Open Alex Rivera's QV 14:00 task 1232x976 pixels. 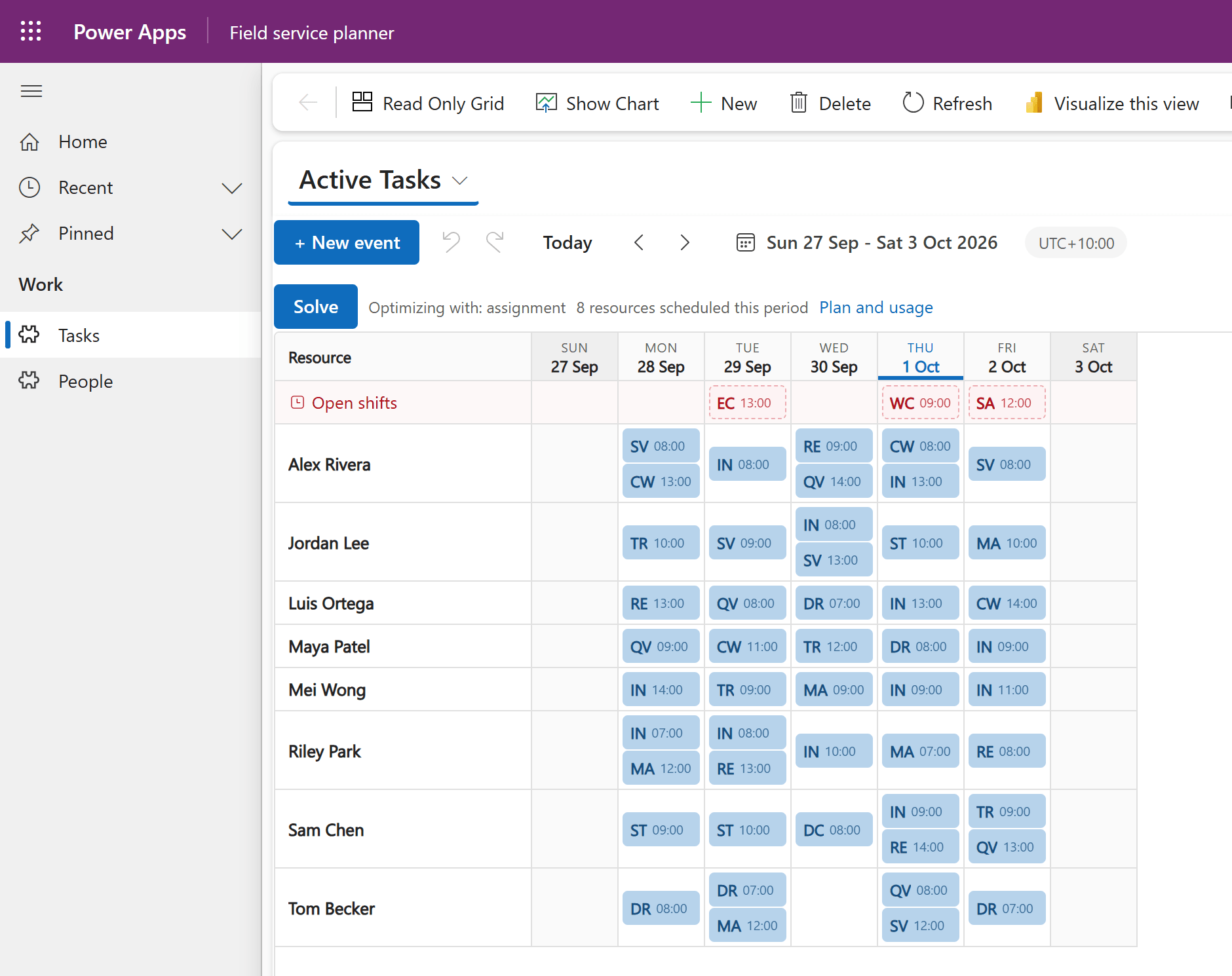pyautogui.click(x=834, y=481)
